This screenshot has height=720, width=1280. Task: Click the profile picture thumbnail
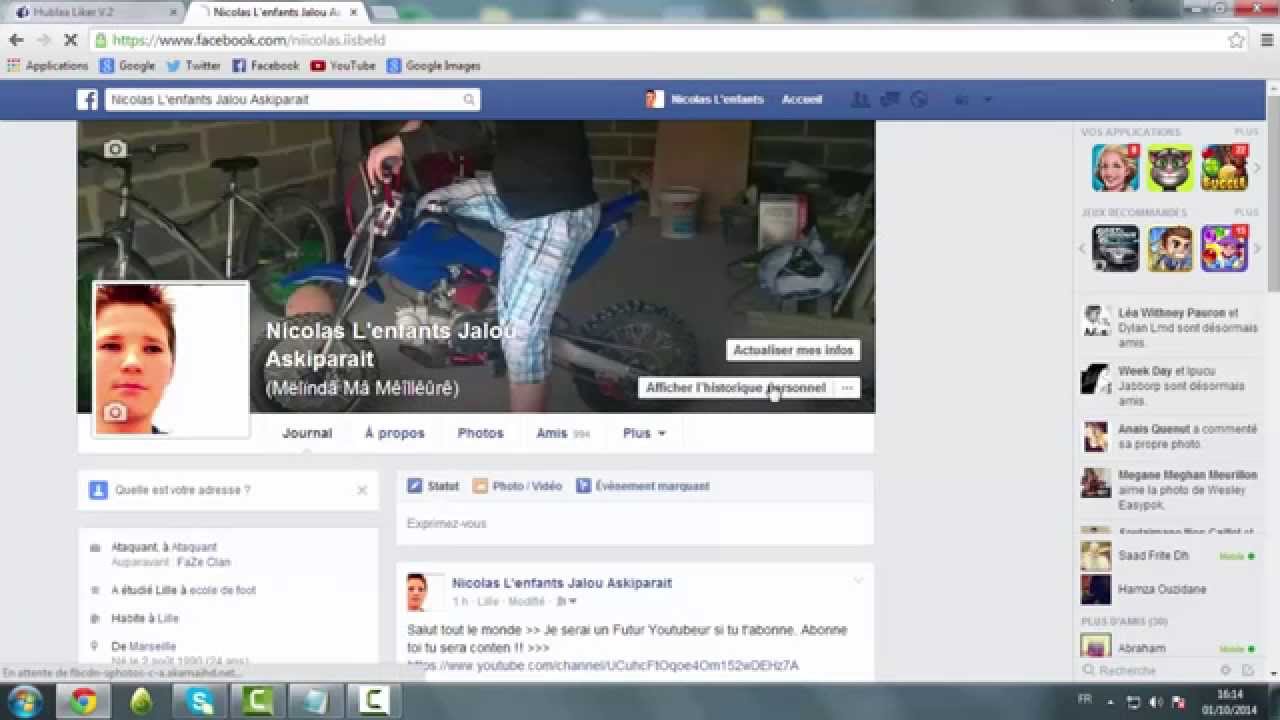pyautogui.click(x=171, y=359)
